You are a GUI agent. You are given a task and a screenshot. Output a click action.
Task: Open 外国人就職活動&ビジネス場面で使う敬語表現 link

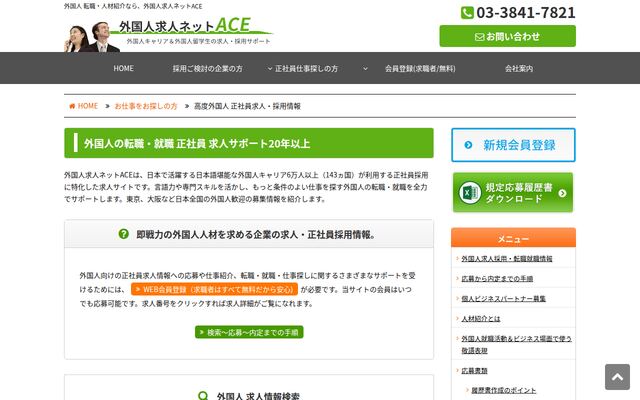coord(516,344)
